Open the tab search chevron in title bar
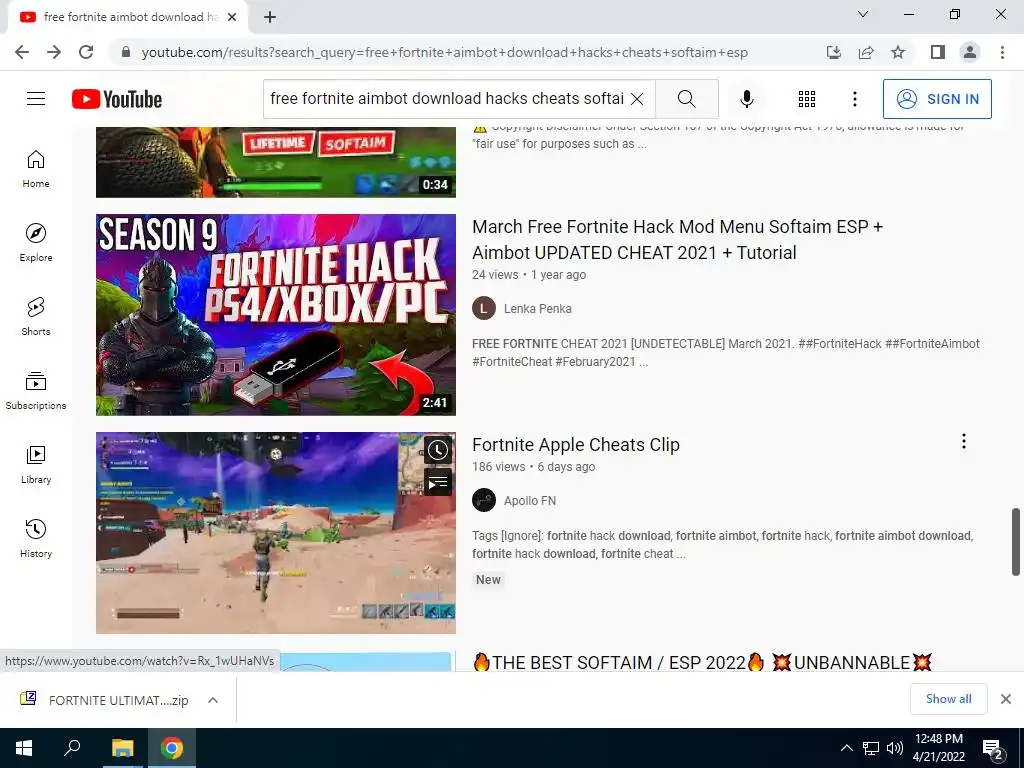The image size is (1024, 768). 863,14
